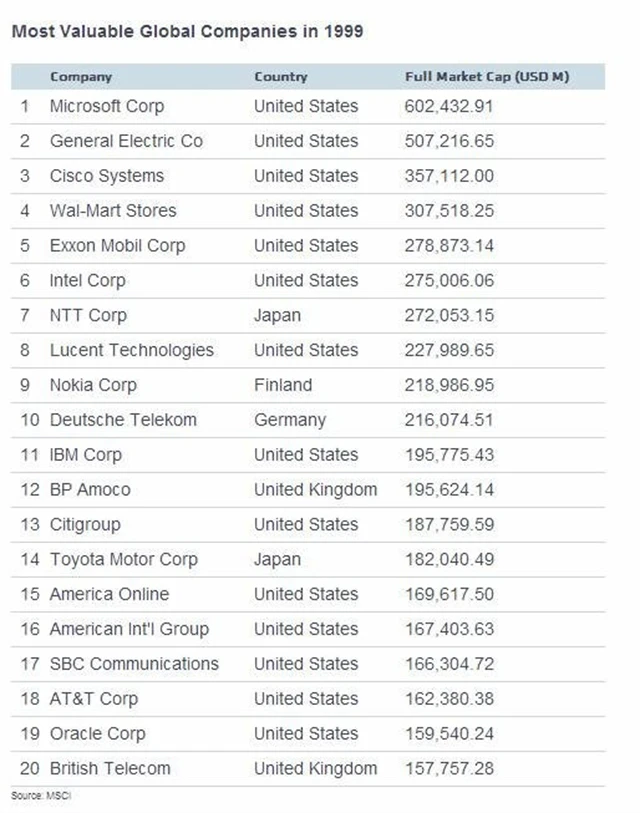
Task: Select the Cisco Systems row entry
Action: coord(107,176)
